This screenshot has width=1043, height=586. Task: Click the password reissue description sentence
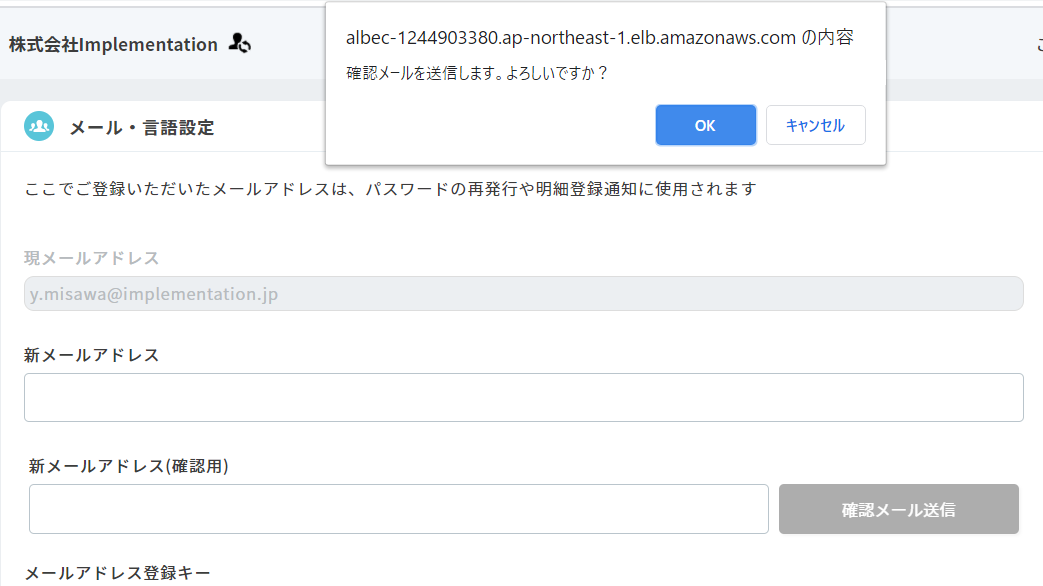click(390, 189)
